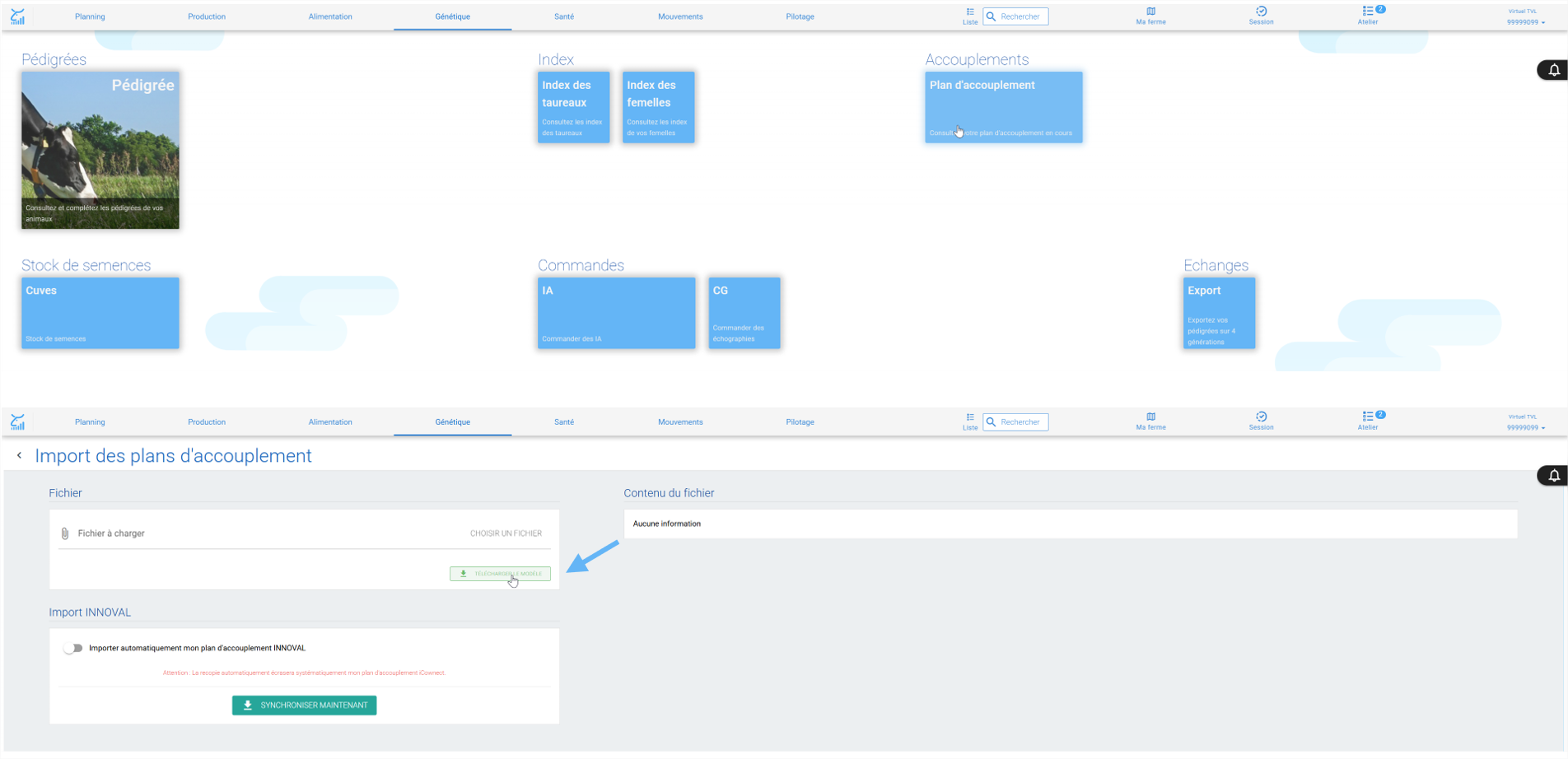
Task: Open Mouvements tab in the Import page header
Action: pyautogui.click(x=680, y=422)
